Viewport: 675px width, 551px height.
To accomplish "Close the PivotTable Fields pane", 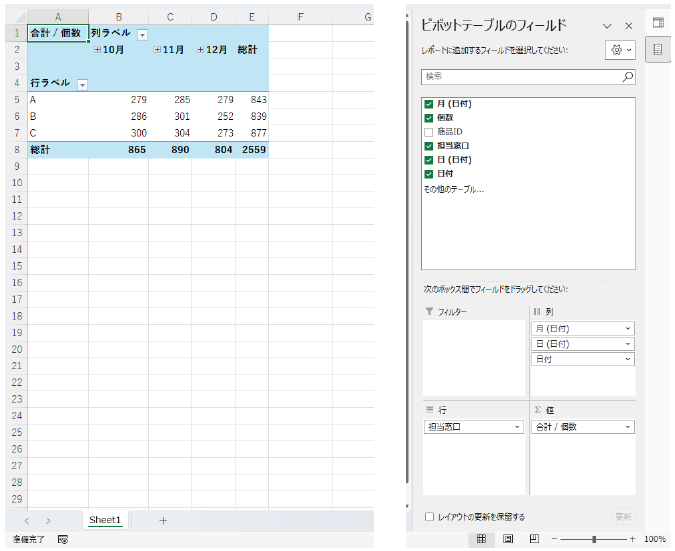I will point(628,26).
